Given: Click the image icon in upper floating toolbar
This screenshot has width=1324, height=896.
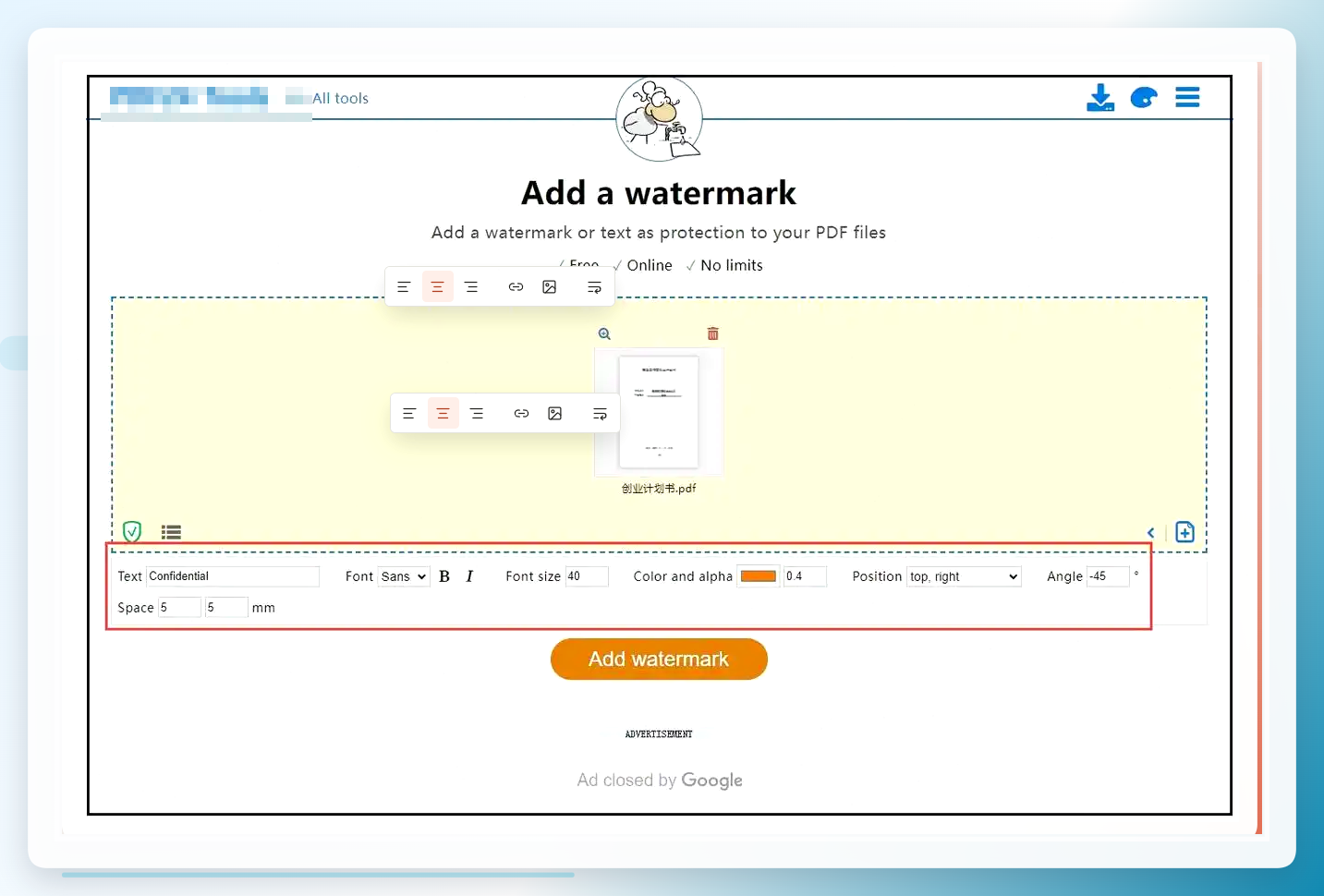Looking at the screenshot, I should pos(550,287).
